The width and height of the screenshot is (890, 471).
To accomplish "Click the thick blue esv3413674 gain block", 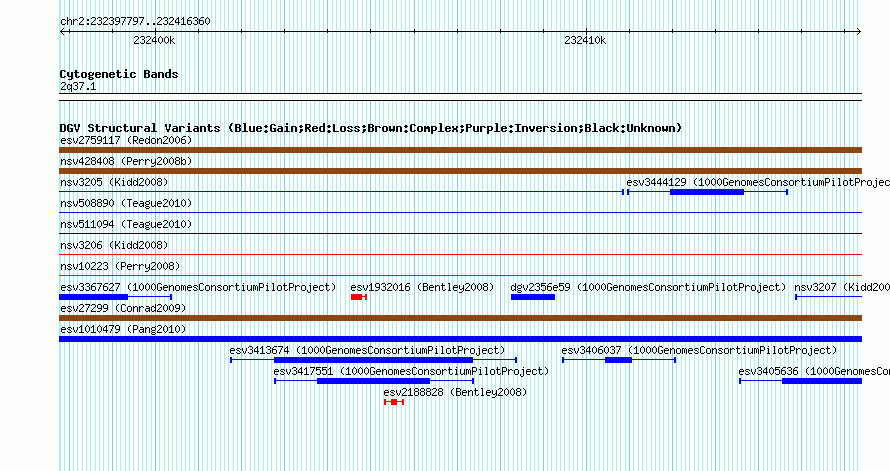I will 373,360.
